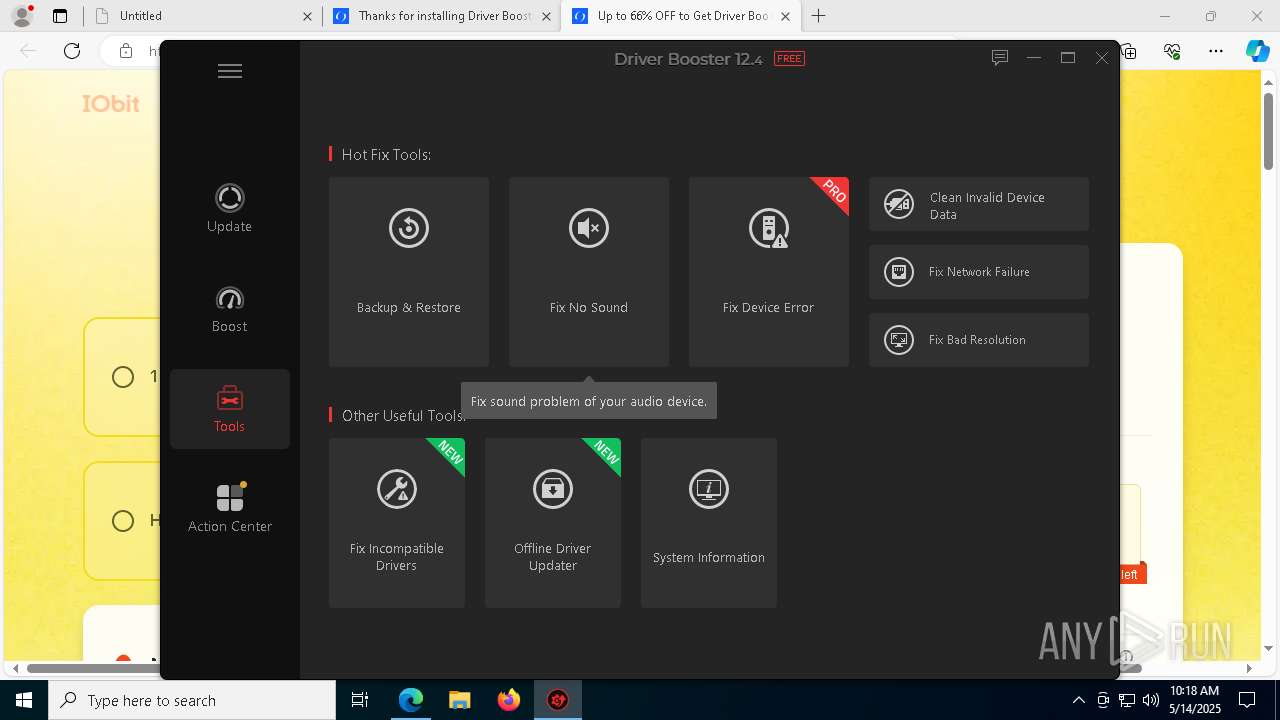Click the FREE edition badge
Image resolution: width=1280 pixels, height=720 pixels.
789,59
